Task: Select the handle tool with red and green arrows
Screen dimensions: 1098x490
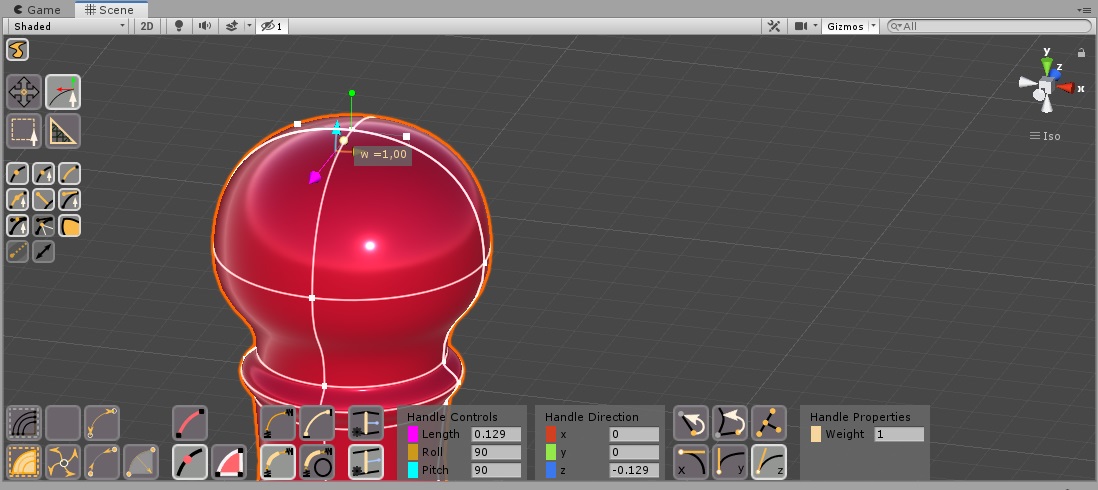Action: click(x=63, y=92)
